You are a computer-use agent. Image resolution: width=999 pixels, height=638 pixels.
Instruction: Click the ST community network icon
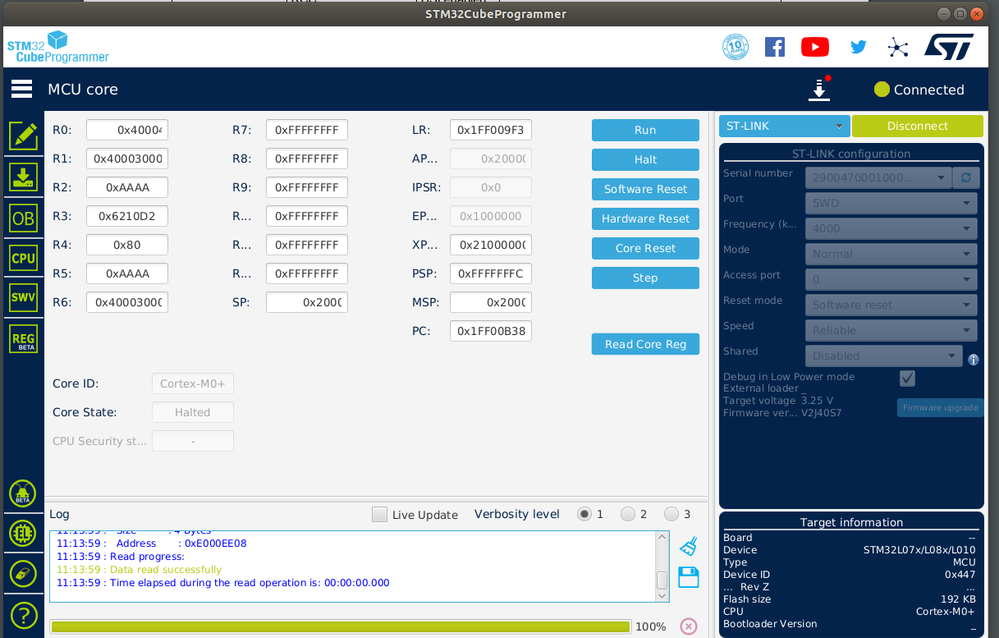[898, 47]
